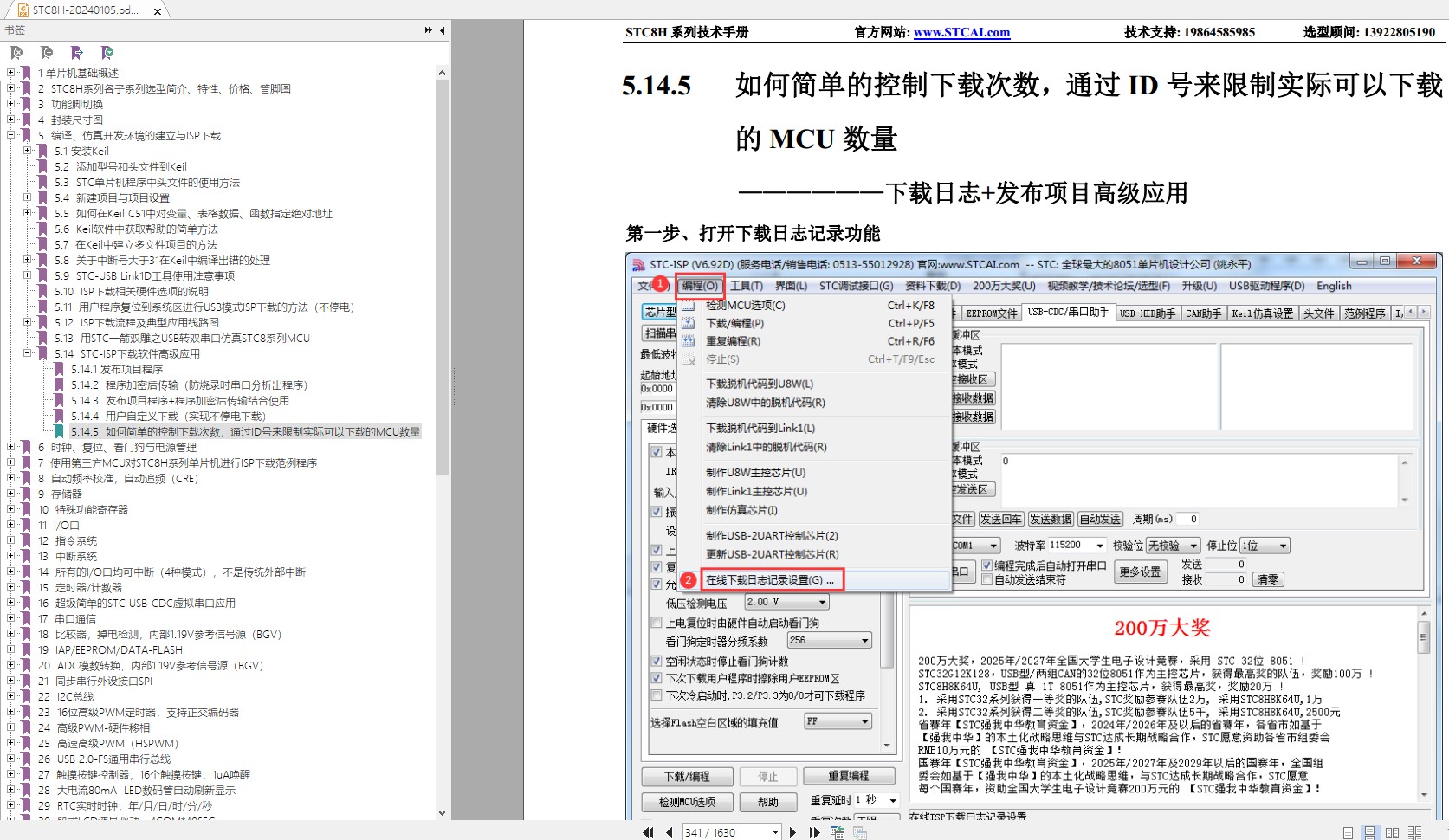
Task: Collapse the bookmarks panel with left triangle icon
Action: click(442, 30)
